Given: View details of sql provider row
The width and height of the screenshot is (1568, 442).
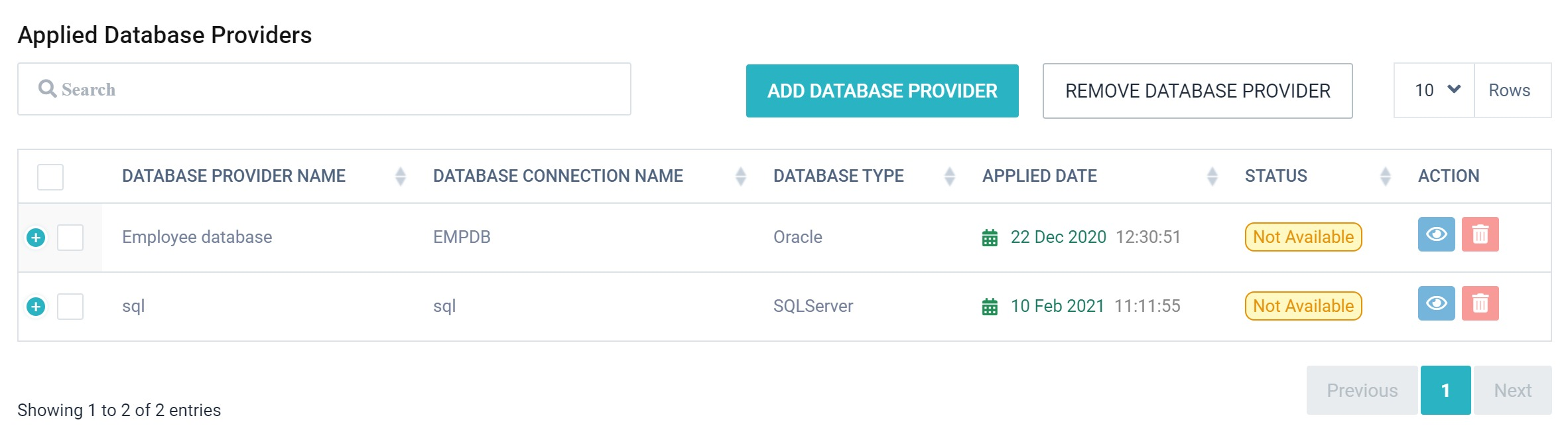Looking at the screenshot, I should [1436, 303].
